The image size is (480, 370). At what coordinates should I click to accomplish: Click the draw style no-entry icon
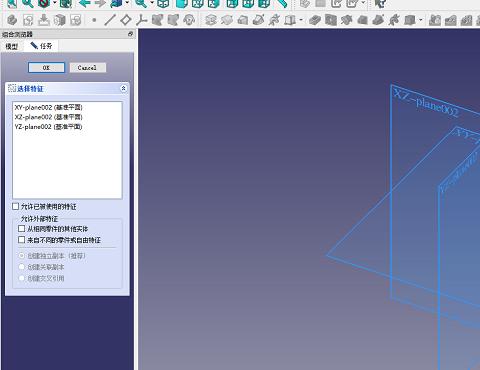coord(44,3)
